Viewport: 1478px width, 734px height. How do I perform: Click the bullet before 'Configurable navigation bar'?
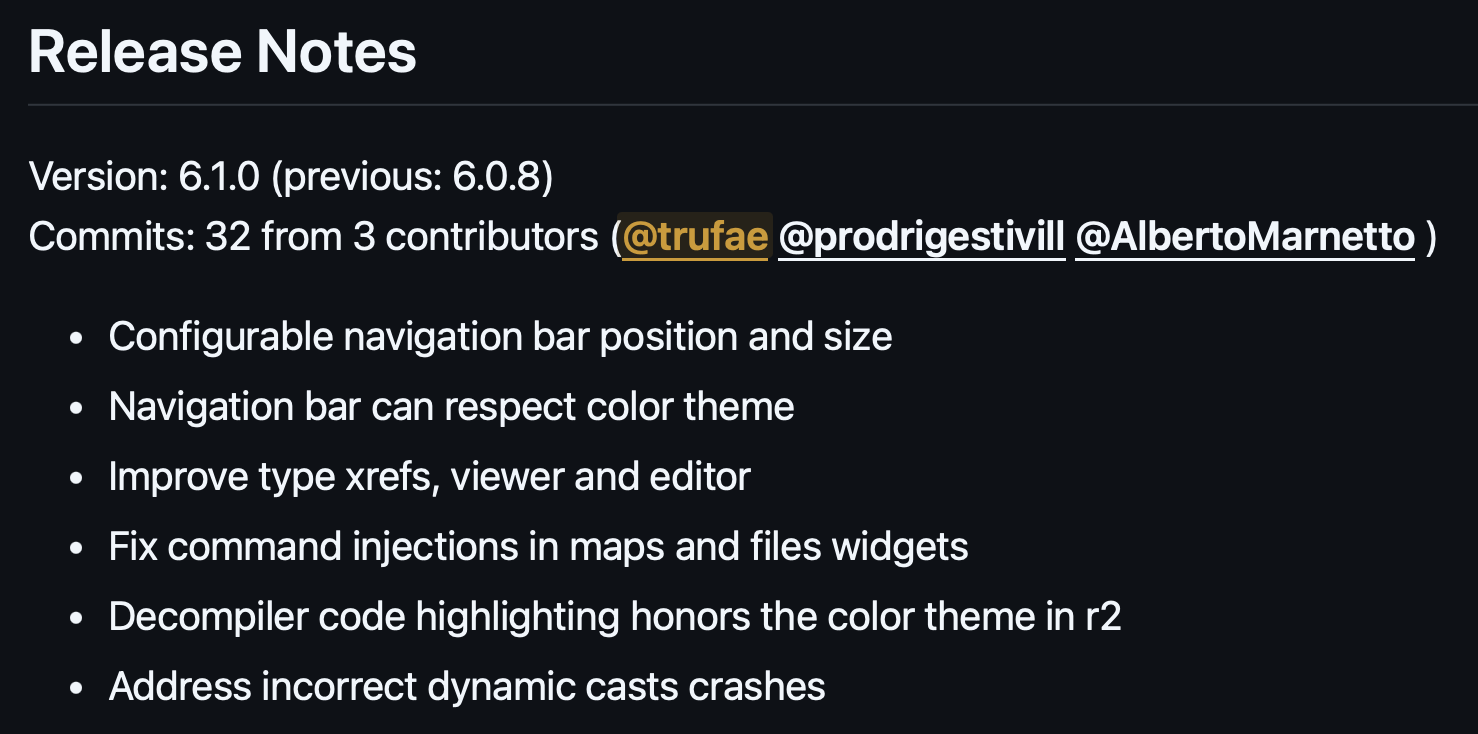75,338
